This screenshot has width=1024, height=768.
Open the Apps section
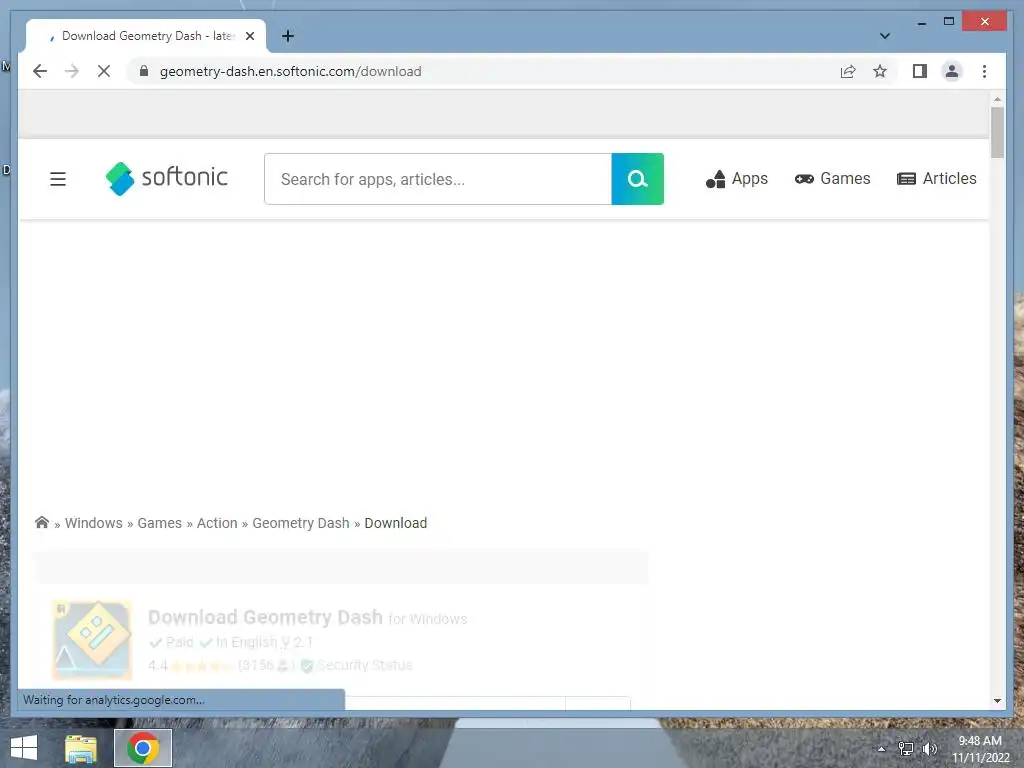pyautogui.click(x=737, y=178)
